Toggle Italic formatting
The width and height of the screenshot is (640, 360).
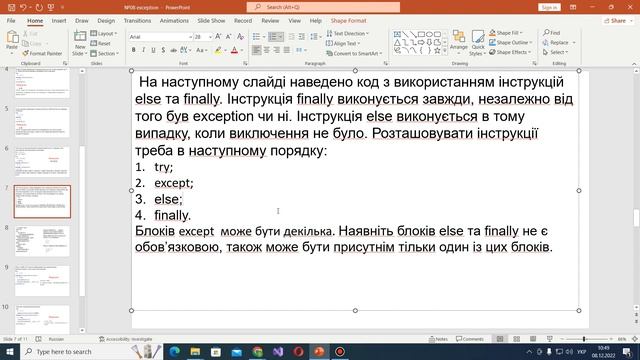click(143, 50)
